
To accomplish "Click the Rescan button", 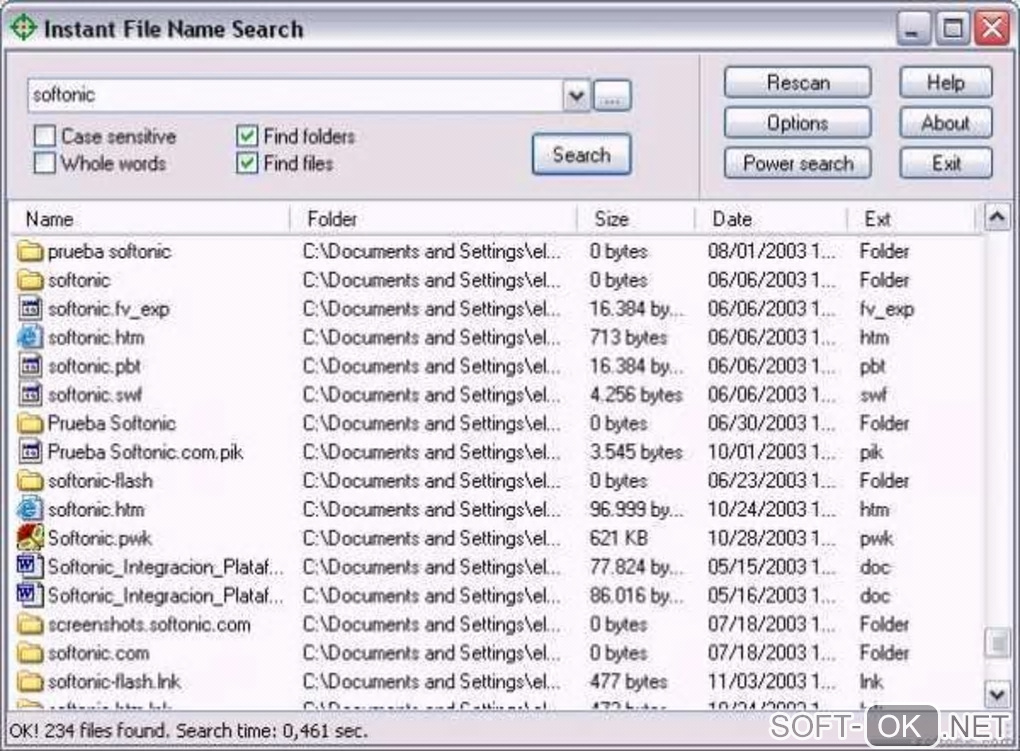I will click(x=798, y=83).
